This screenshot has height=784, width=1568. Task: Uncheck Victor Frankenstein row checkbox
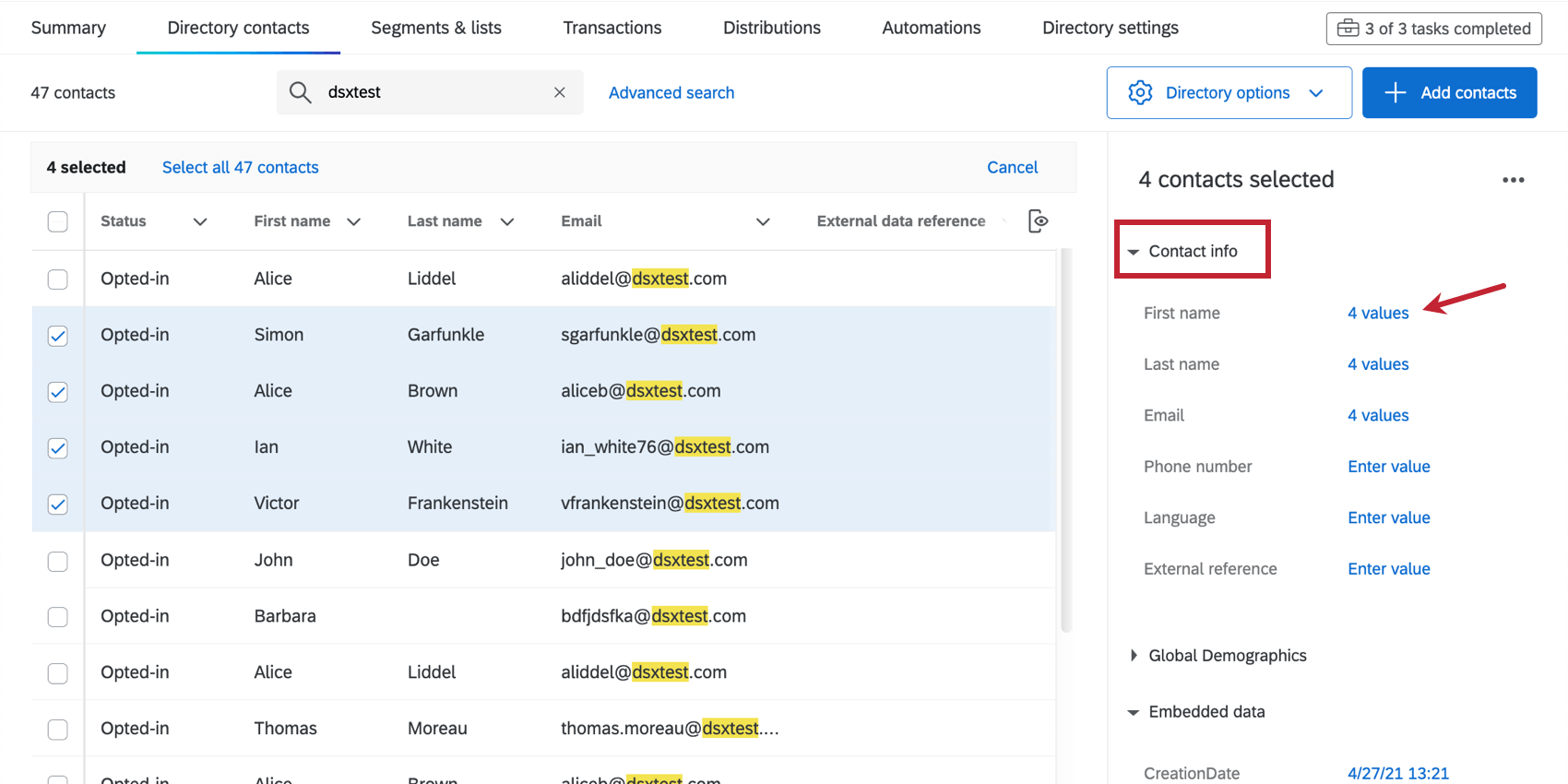coord(58,505)
